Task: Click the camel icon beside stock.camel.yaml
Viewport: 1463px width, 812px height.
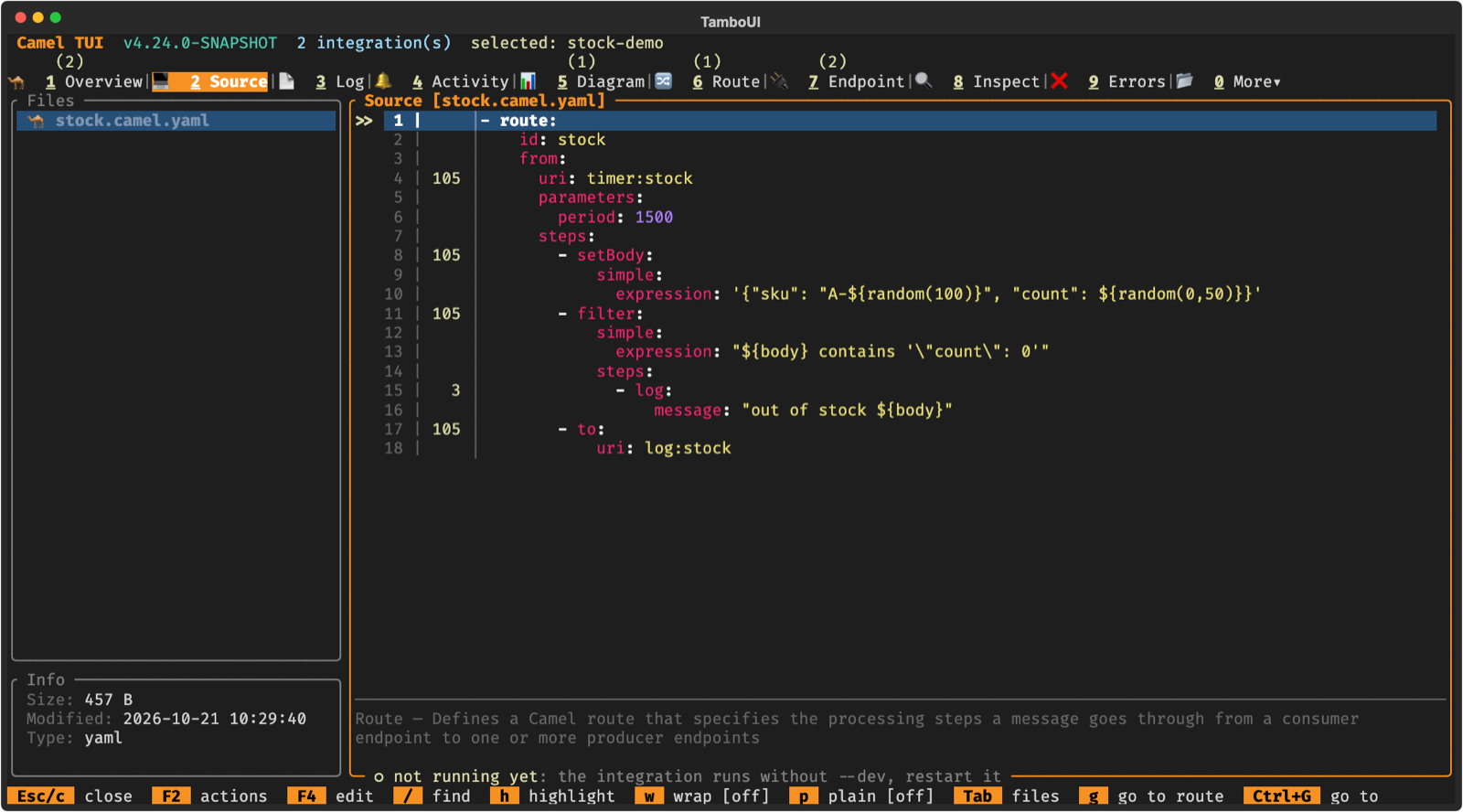Action: (x=37, y=121)
